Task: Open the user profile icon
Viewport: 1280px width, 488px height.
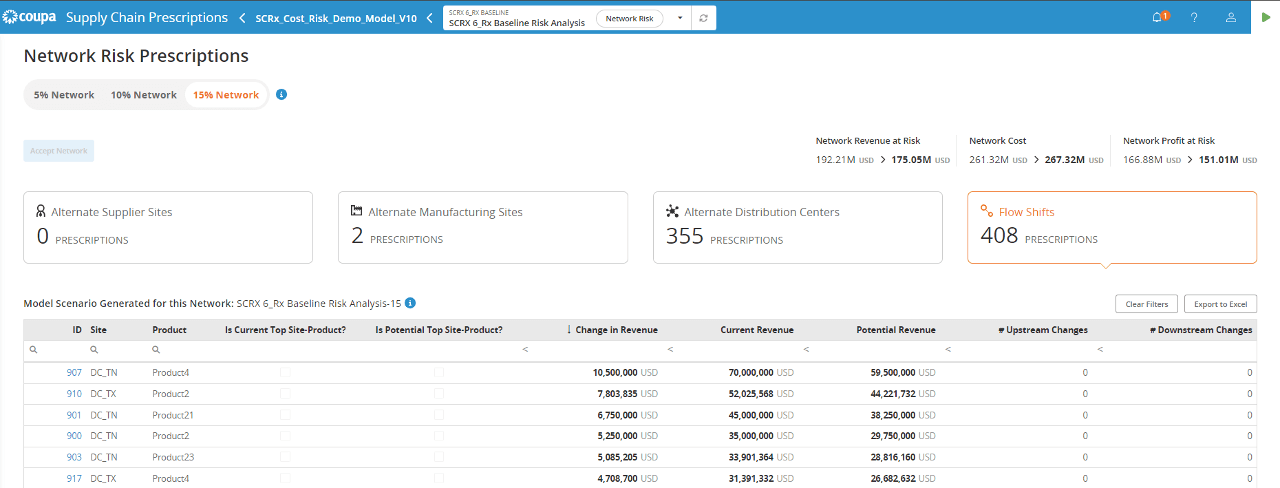Action: (x=1231, y=18)
